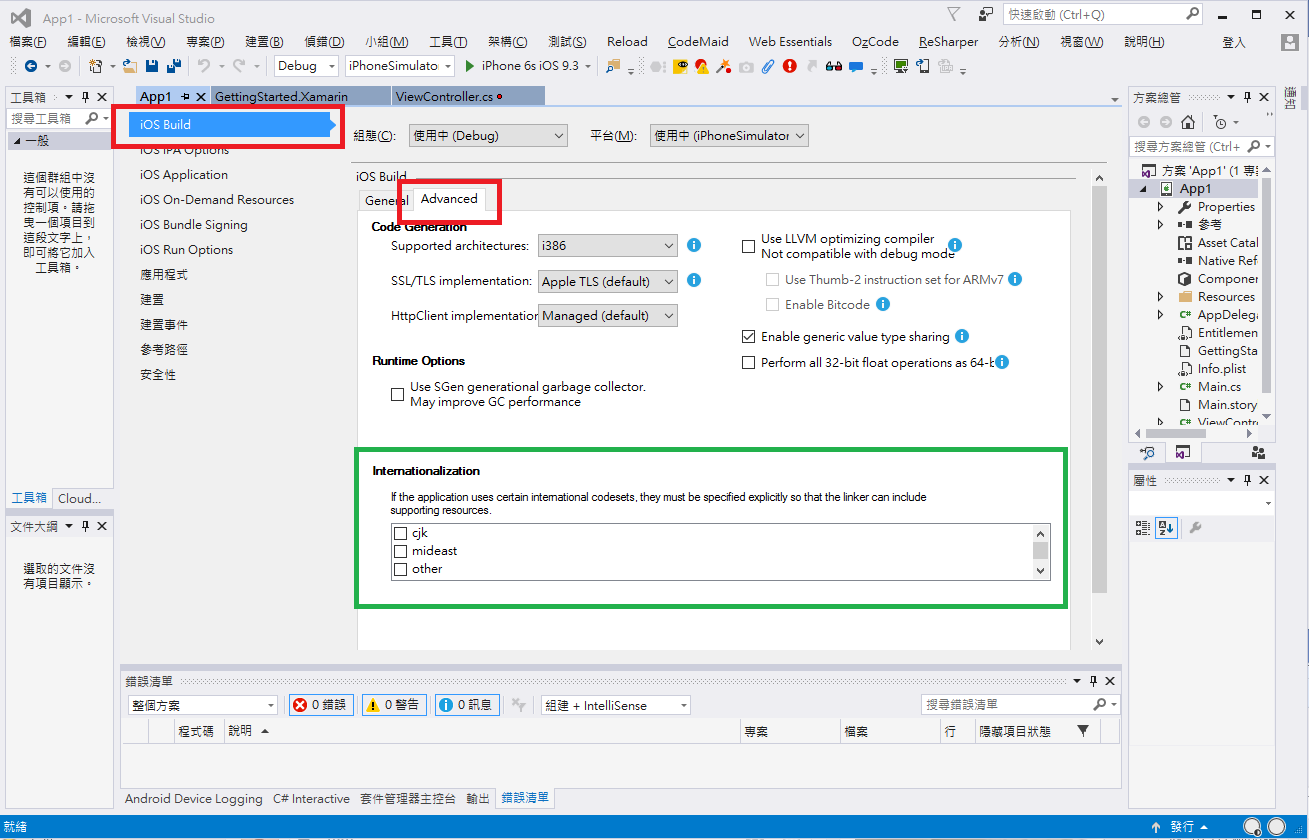Click the 登入 sign-in link
The image size is (1309, 840).
pyautogui.click(x=1234, y=42)
